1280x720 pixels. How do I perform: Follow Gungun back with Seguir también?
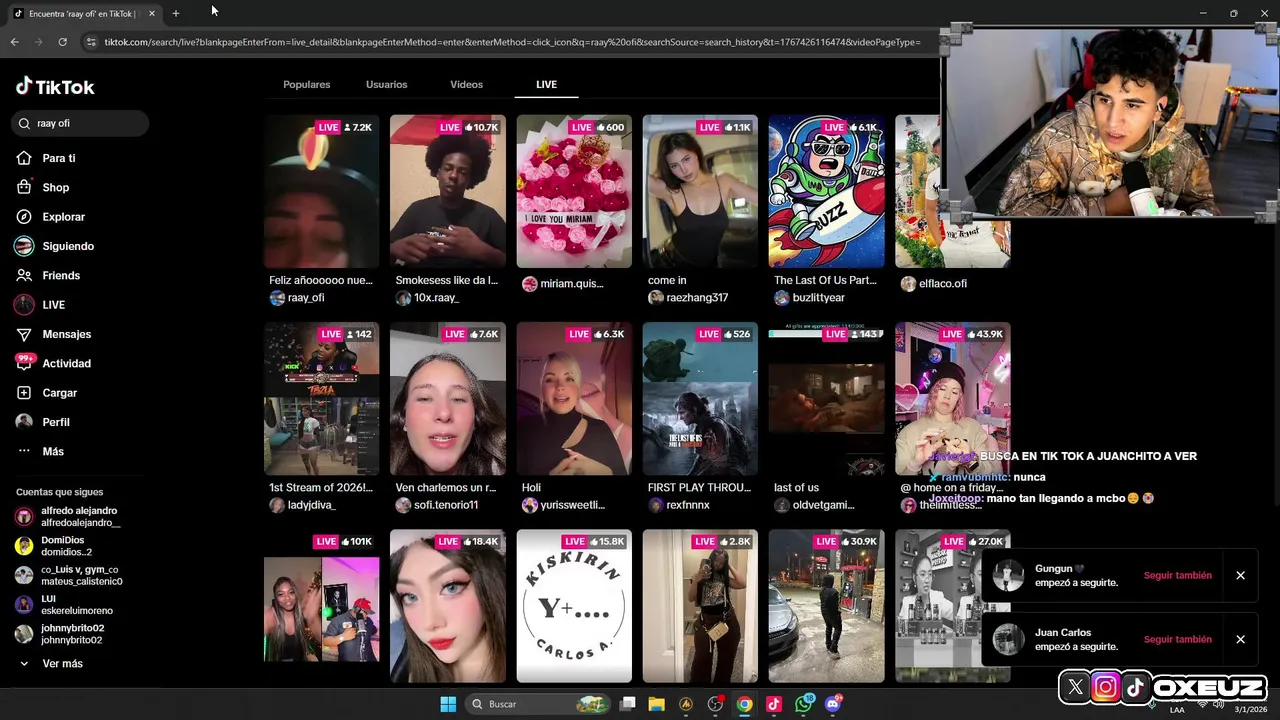coord(1177,575)
